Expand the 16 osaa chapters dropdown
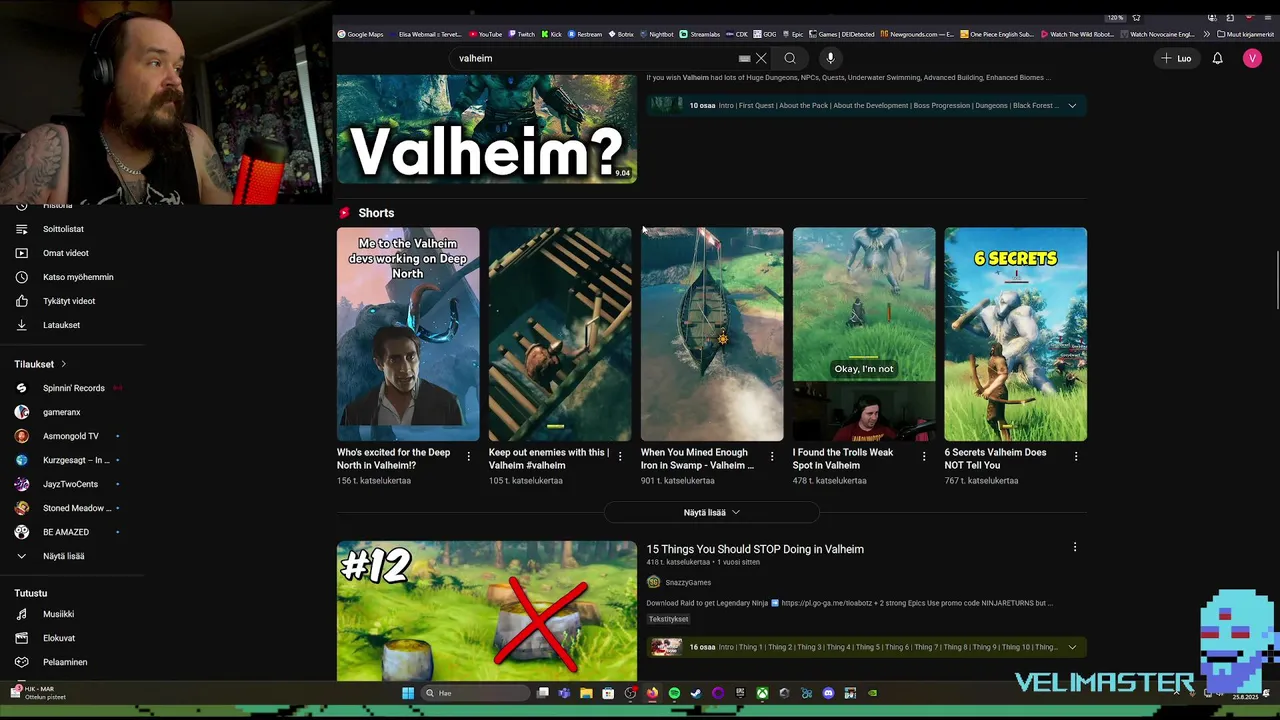The image size is (1280, 720). 1072,647
